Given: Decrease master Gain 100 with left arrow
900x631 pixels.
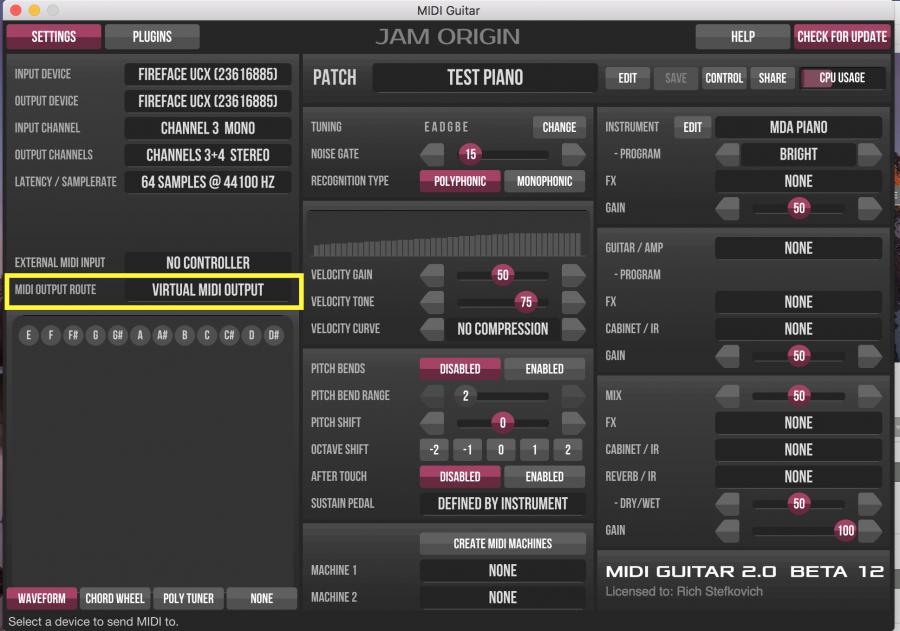Looking at the screenshot, I should point(727,531).
